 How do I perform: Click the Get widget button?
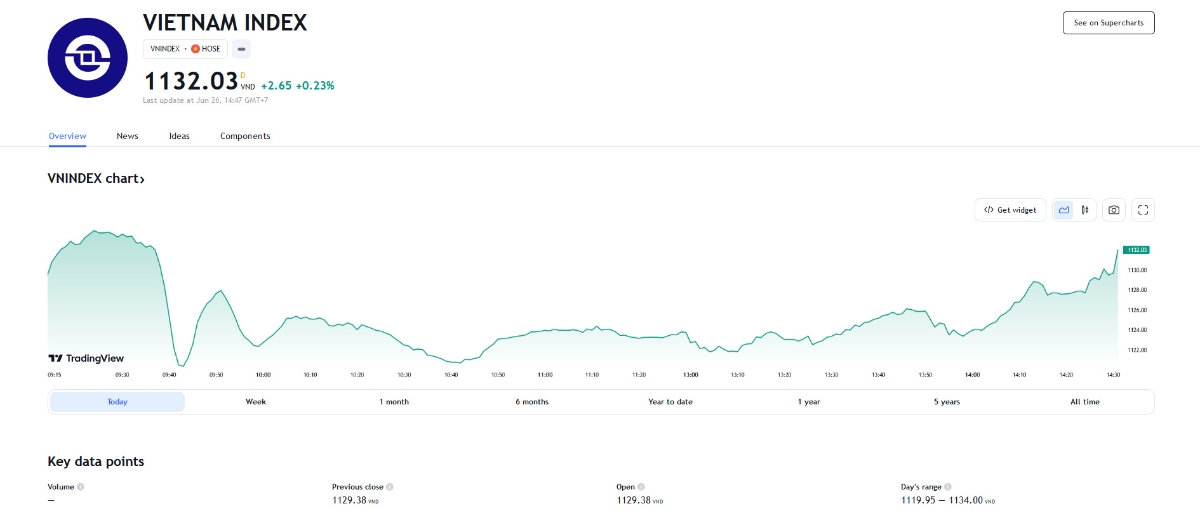click(1010, 210)
